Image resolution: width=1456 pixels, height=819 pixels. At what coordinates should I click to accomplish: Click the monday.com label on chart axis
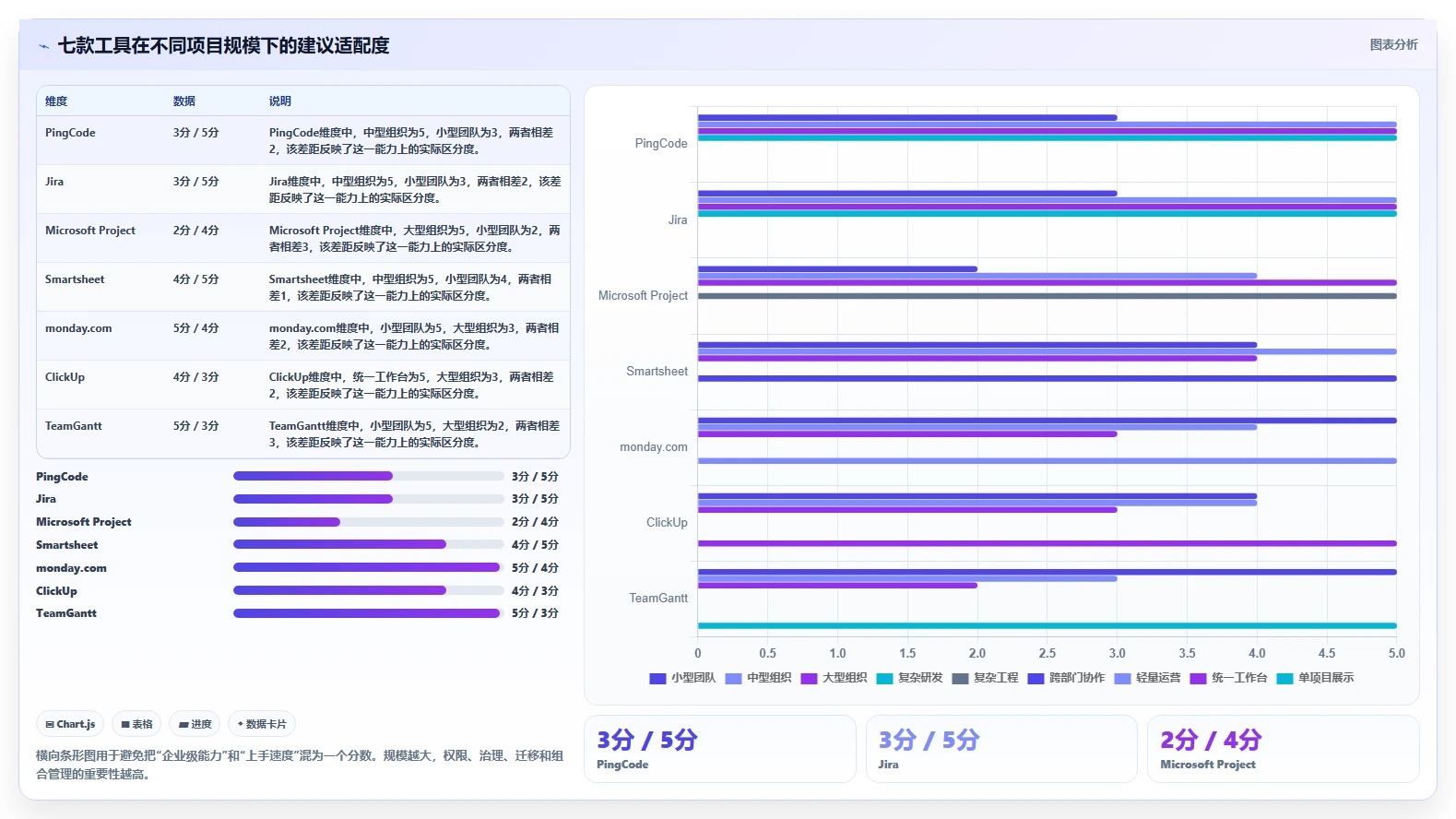click(x=654, y=446)
